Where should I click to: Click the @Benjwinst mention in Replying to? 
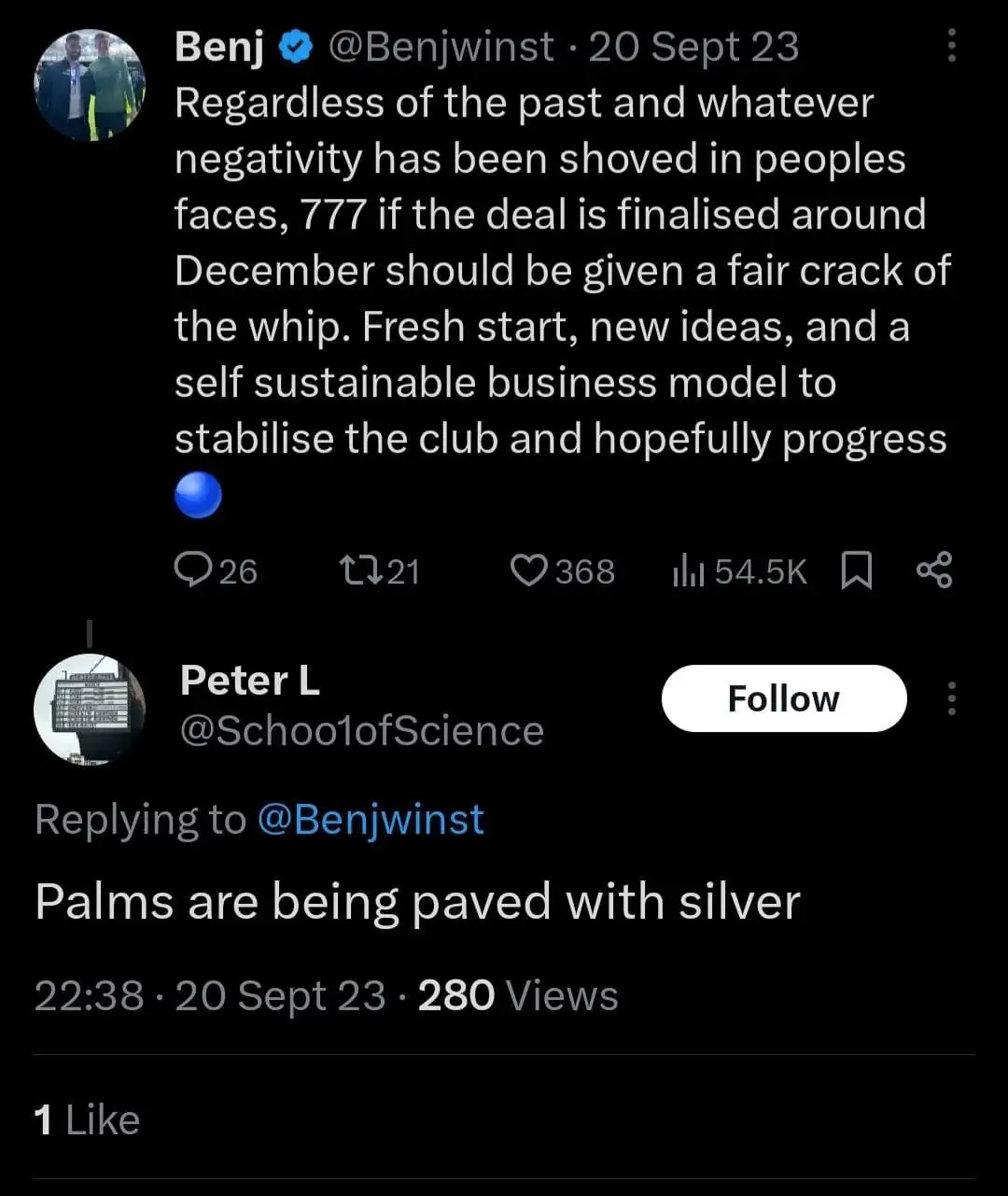370,820
